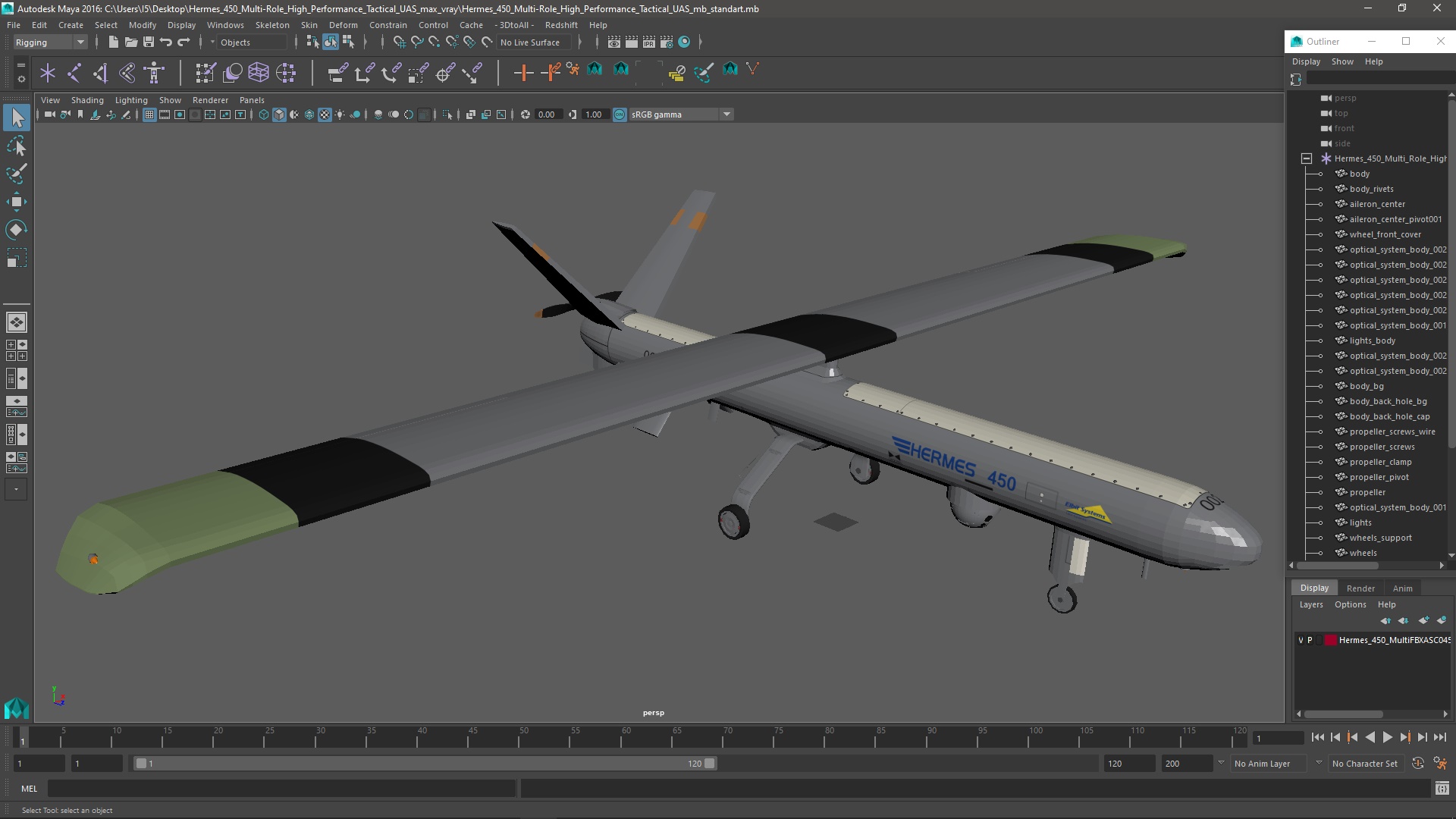1456x819 pixels.
Task: Open the sRGB gamma dropdown
Action: point(726,115)
